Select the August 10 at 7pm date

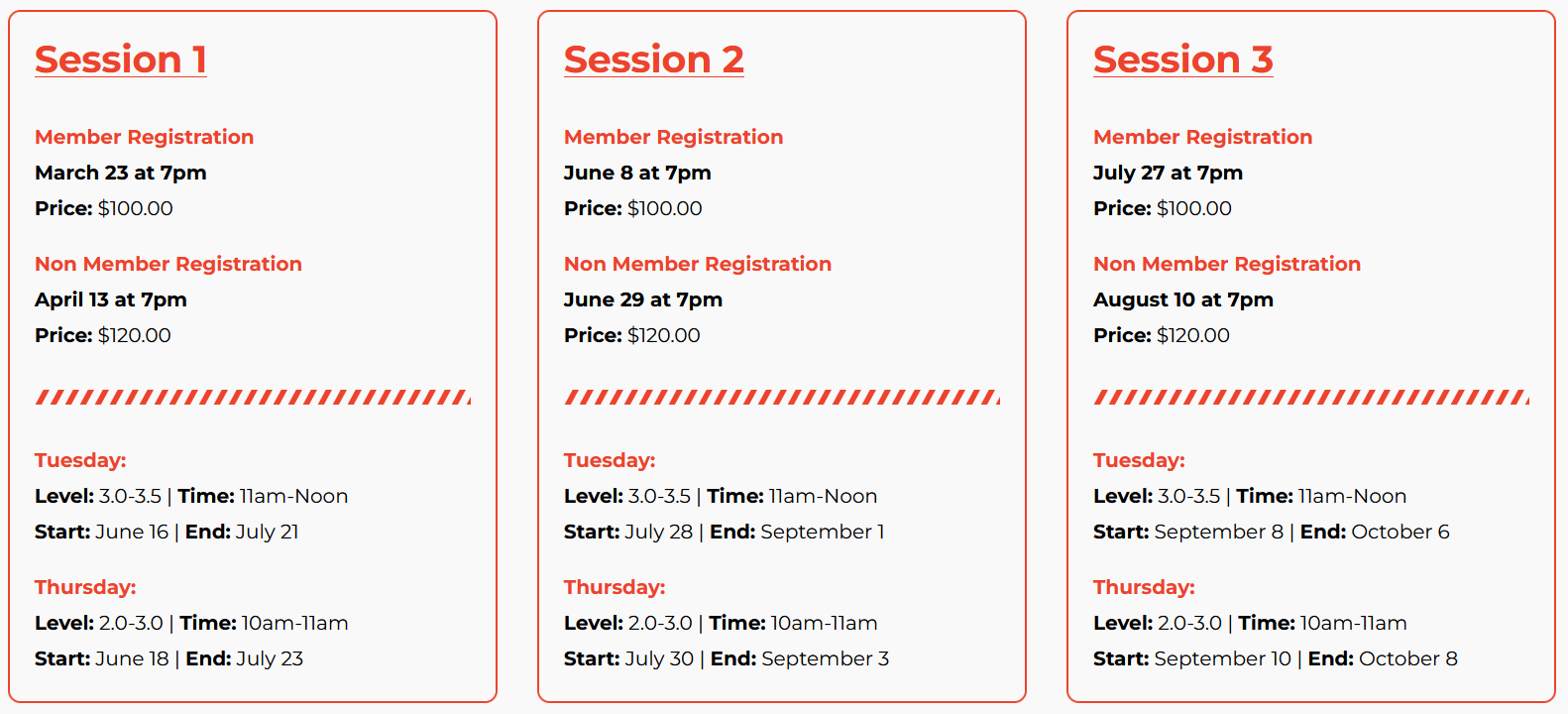[1182, 299]
